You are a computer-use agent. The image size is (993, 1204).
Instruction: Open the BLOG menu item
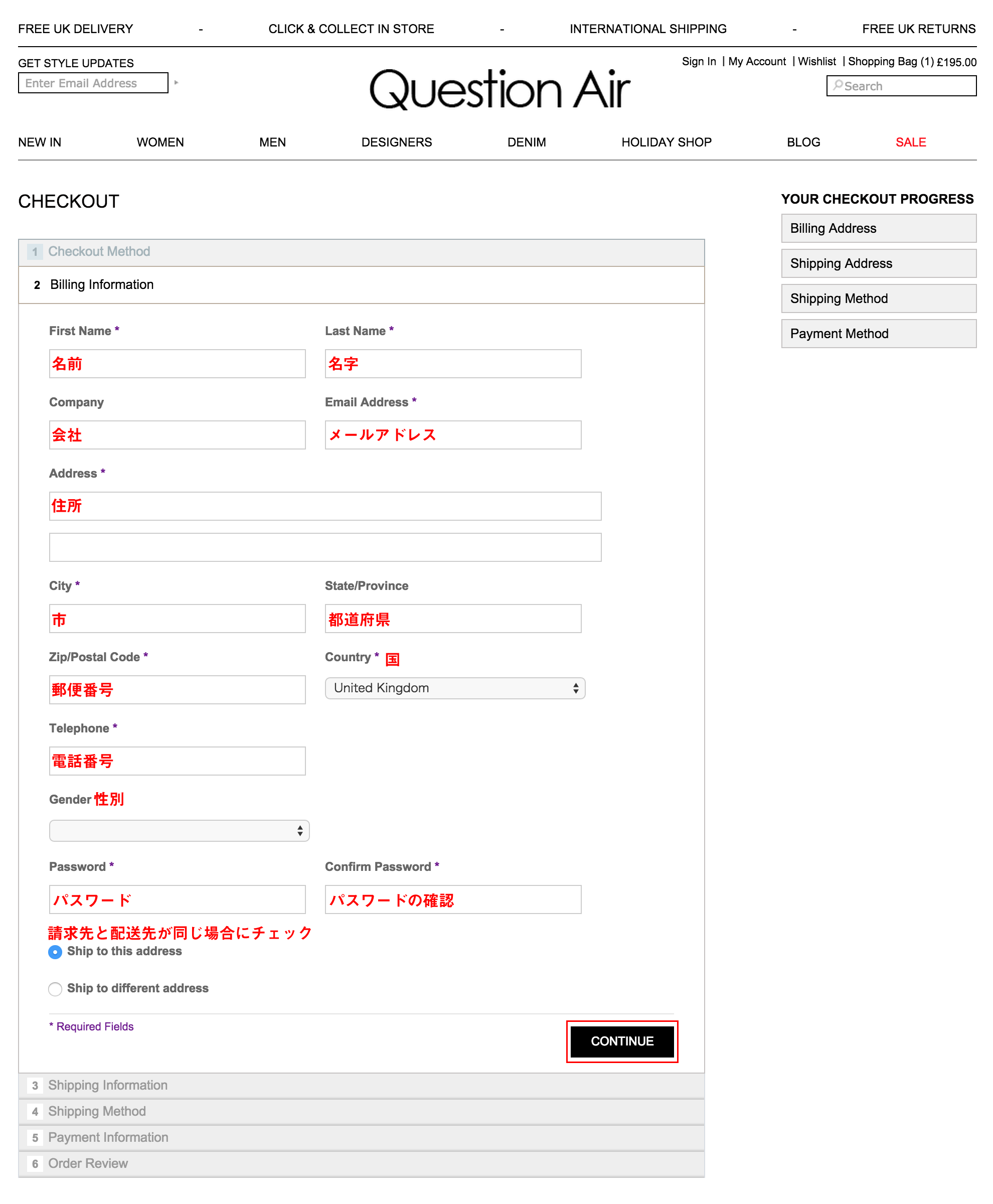803,142
